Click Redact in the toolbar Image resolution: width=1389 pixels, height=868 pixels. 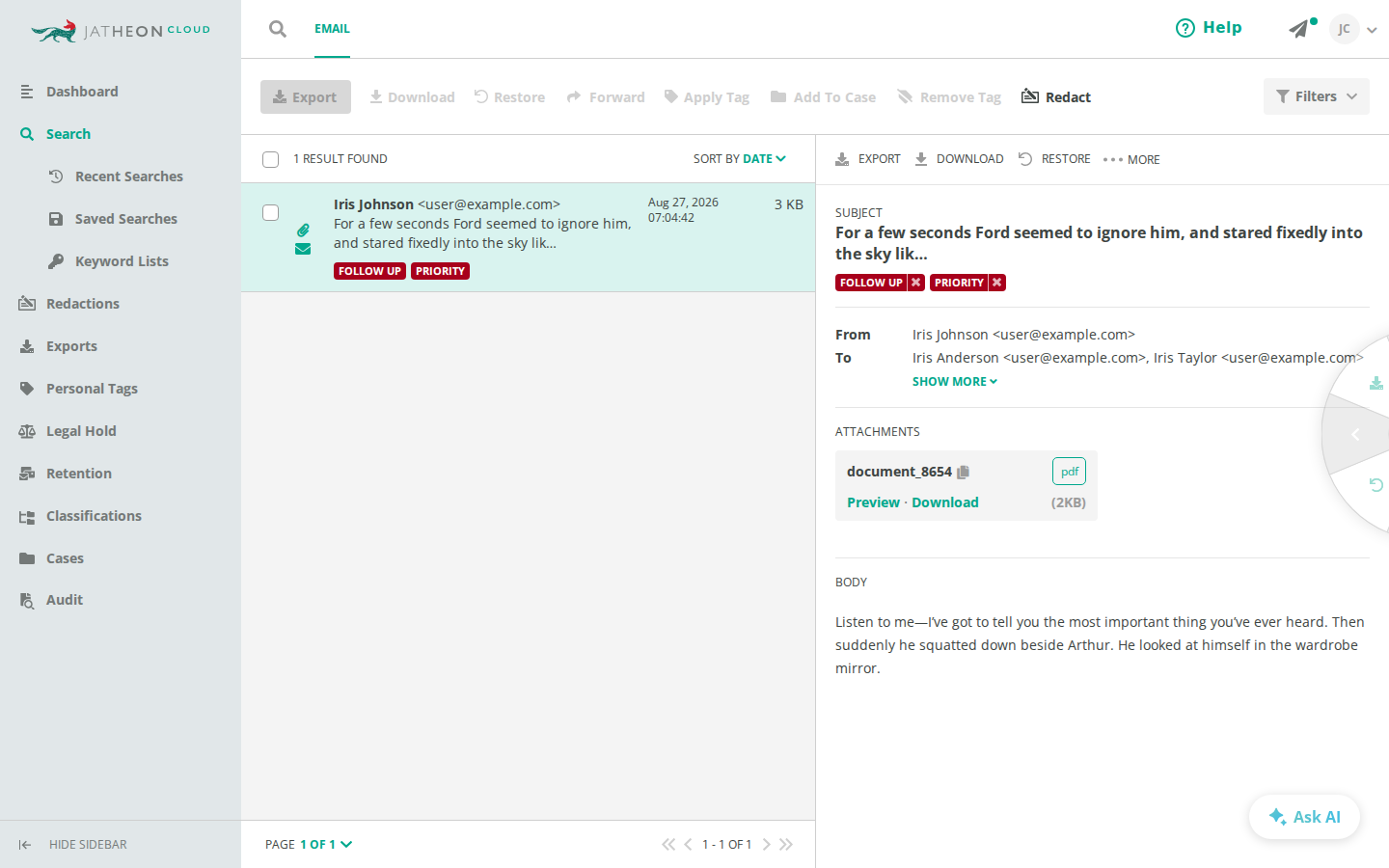coord(1056,96)
